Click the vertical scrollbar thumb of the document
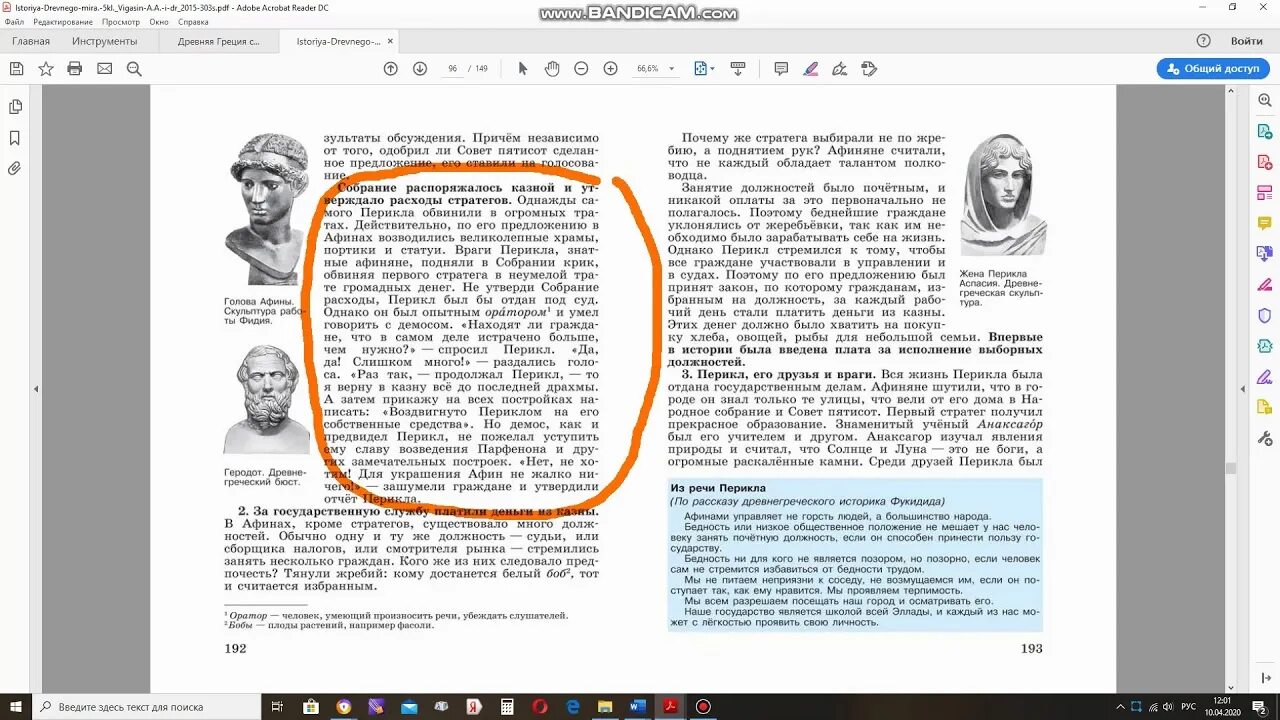Viewport: 1280px width, 720px height. coord(1231,467)
